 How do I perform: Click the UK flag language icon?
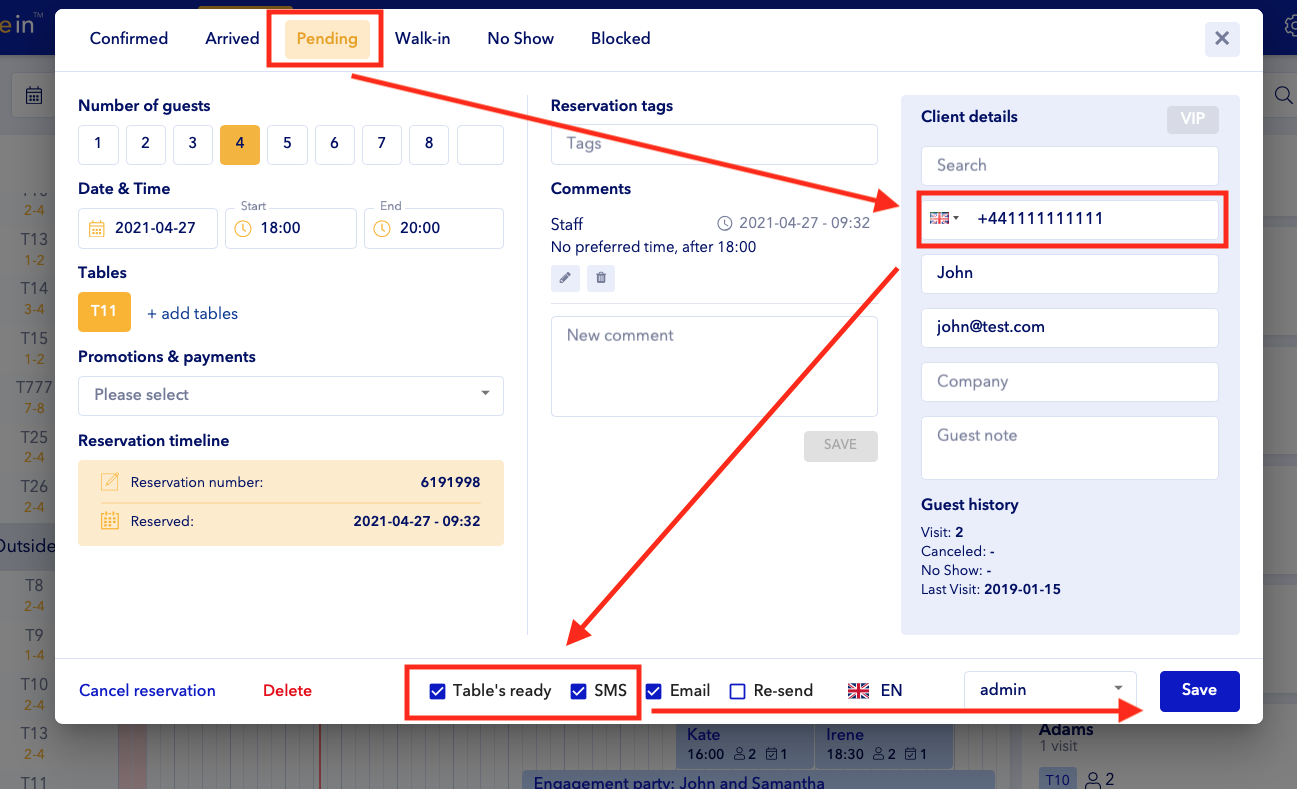pos(858,691)
